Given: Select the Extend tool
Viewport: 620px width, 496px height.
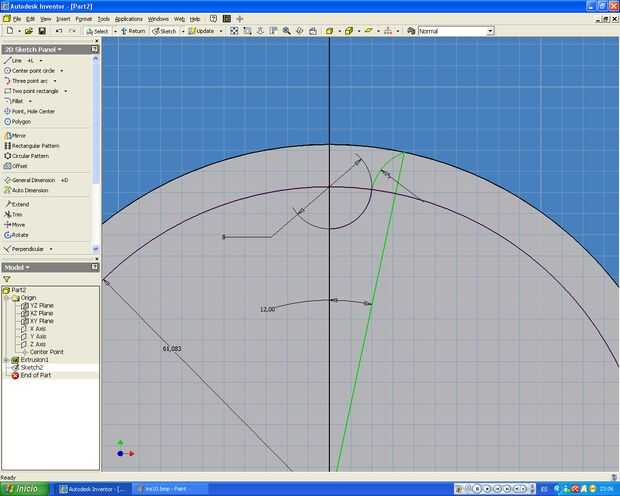Looking at the screenshot, I should [x=16, y=204].
